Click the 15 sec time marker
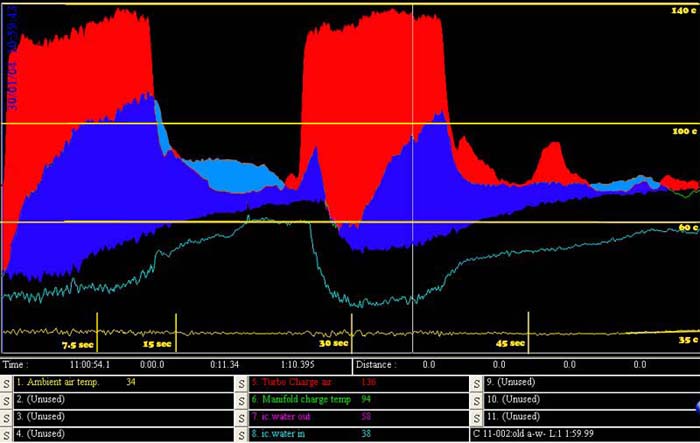Screen dimensions: 700x443 click(x=157, y=344)
